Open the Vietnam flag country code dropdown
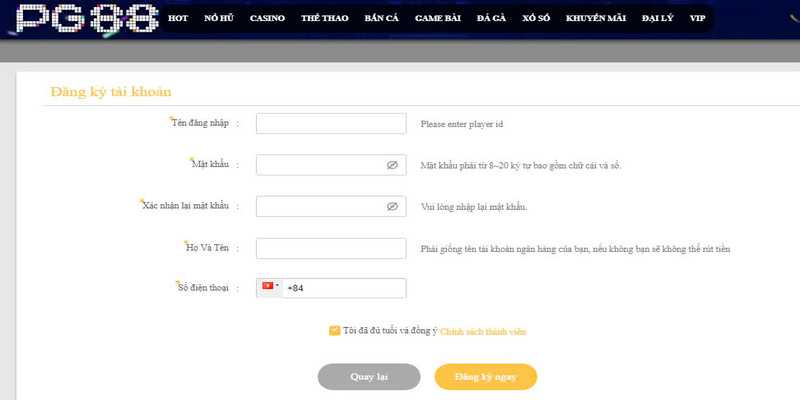This screenshot has width=800, height=400. point(270,288)
